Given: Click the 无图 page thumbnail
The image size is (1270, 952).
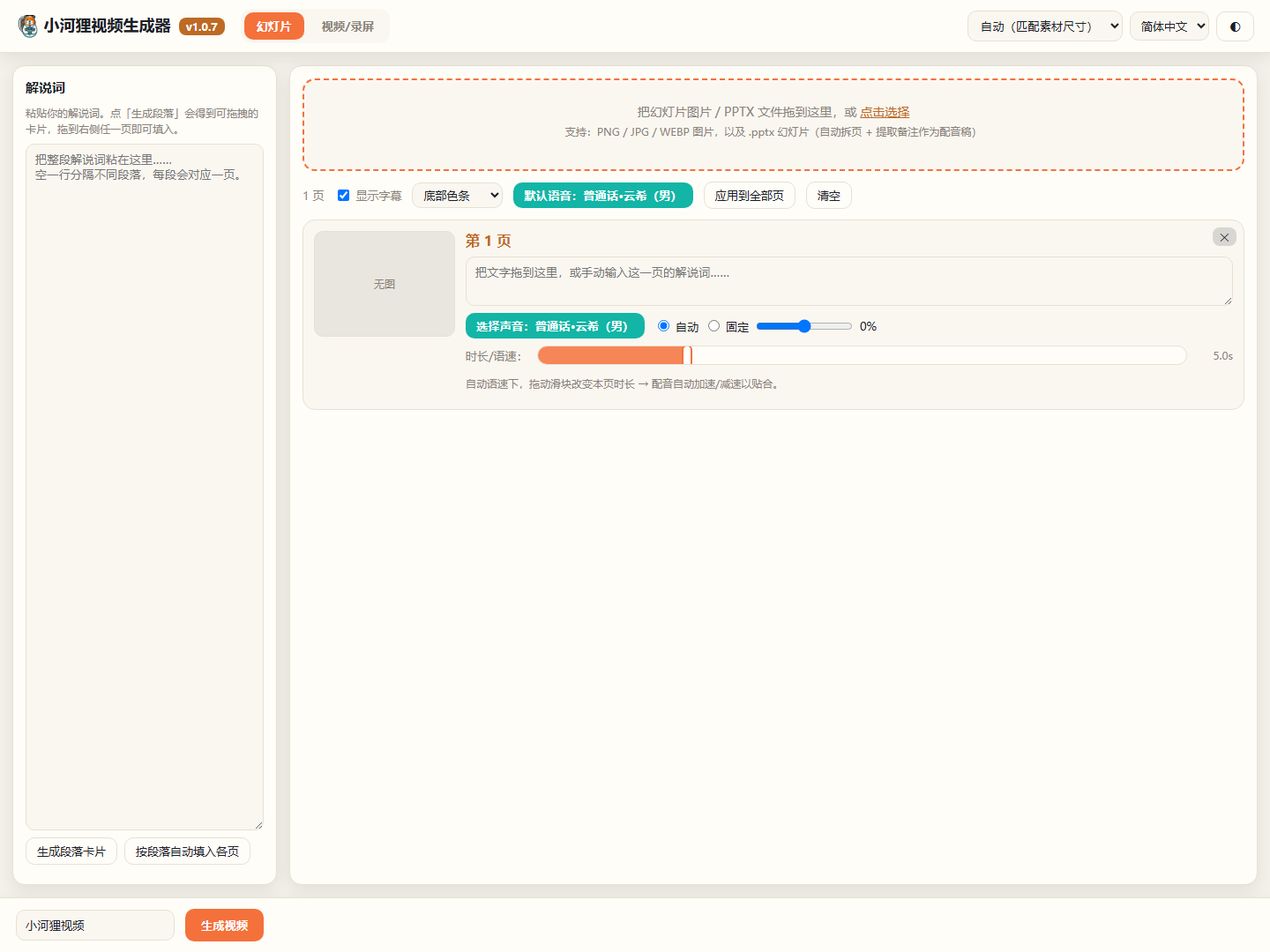Looking at the screenshot, I should click(385, 284).
